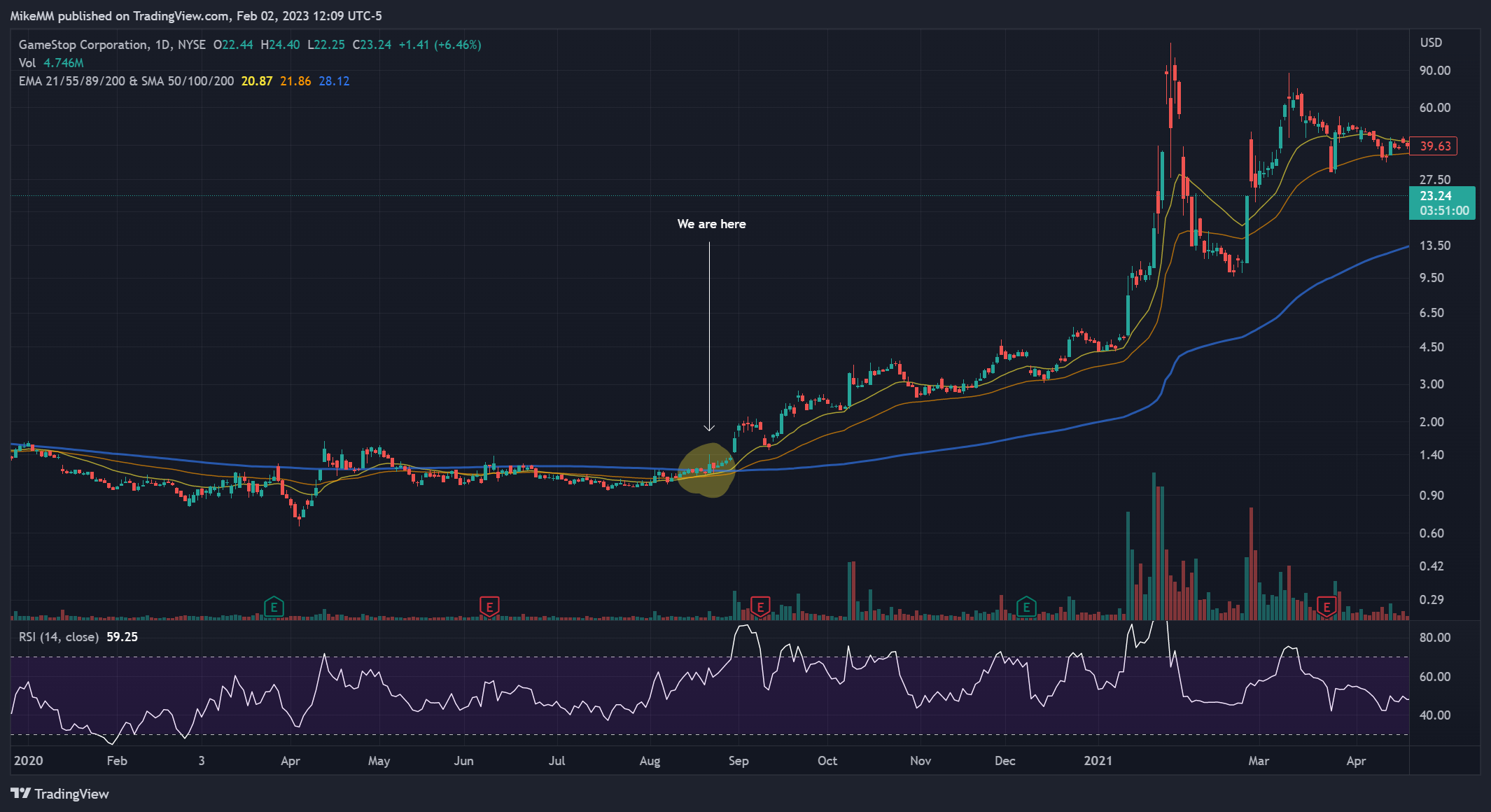Viewport: 1491px width, 812px height.
Task: Click the 2020 label on the time axis
Action: (29, 761)
